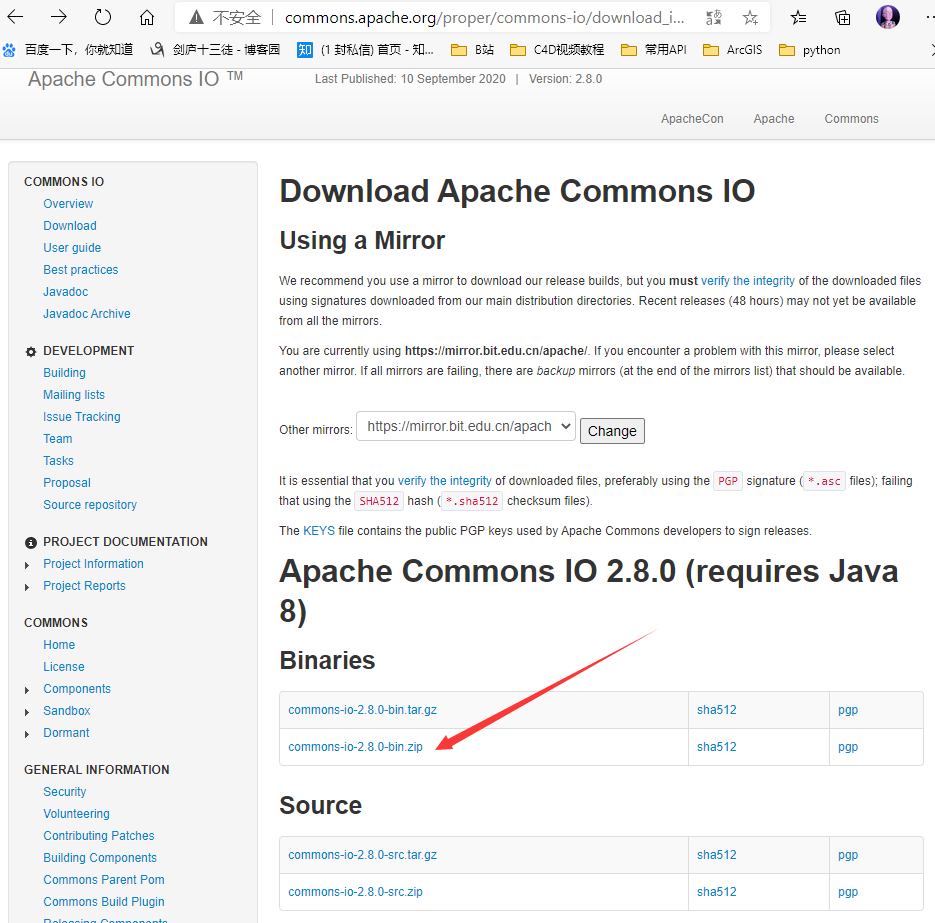Screen dimensions: 935x923
Task: Expand the Project Information tree arrow
Action: 28,565
